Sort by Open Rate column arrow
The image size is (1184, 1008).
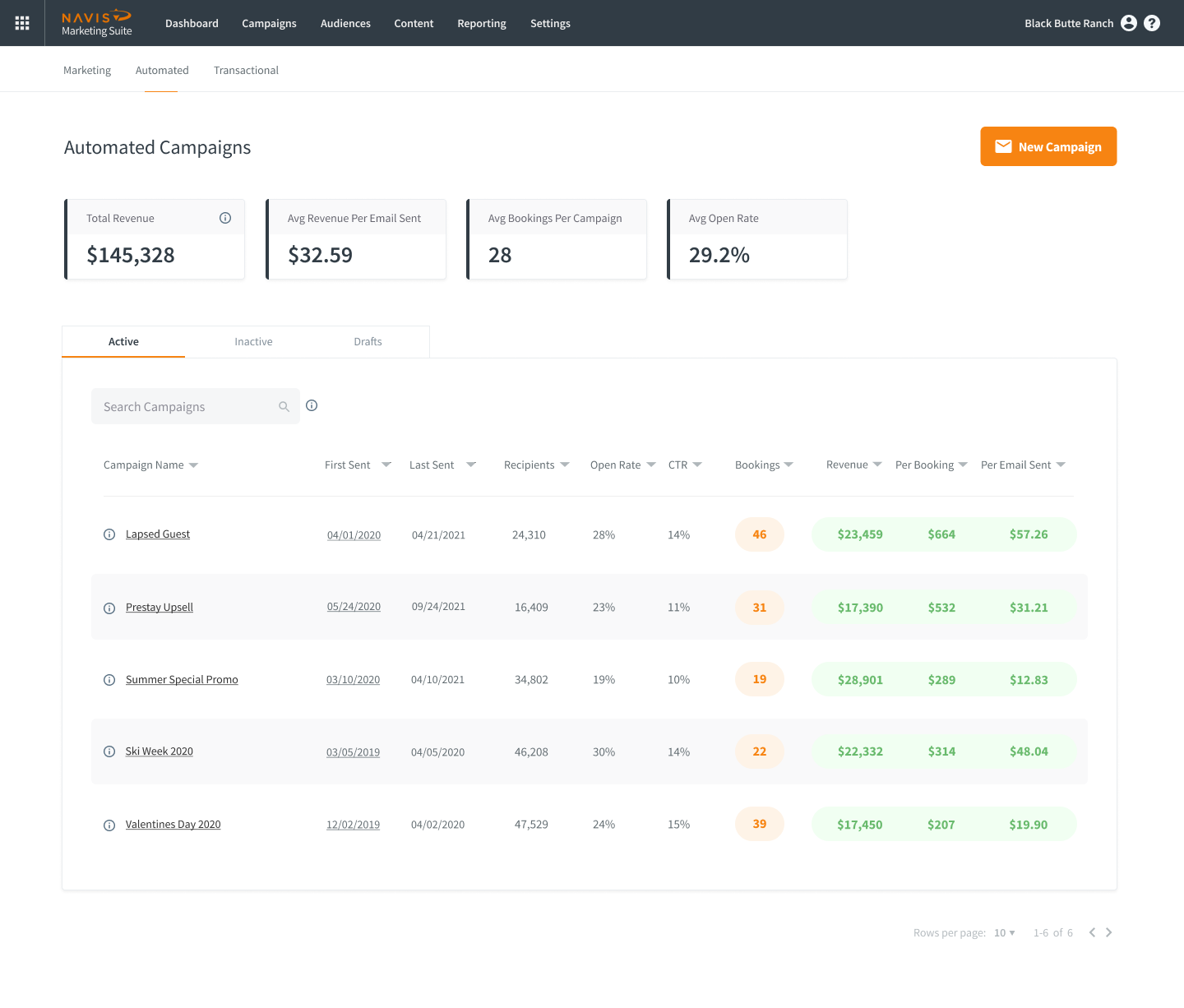pos(651,465)
